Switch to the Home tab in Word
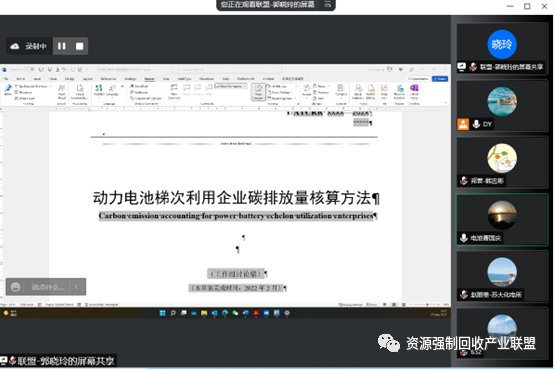The image size is (554, 369). [x=20, y=79]
